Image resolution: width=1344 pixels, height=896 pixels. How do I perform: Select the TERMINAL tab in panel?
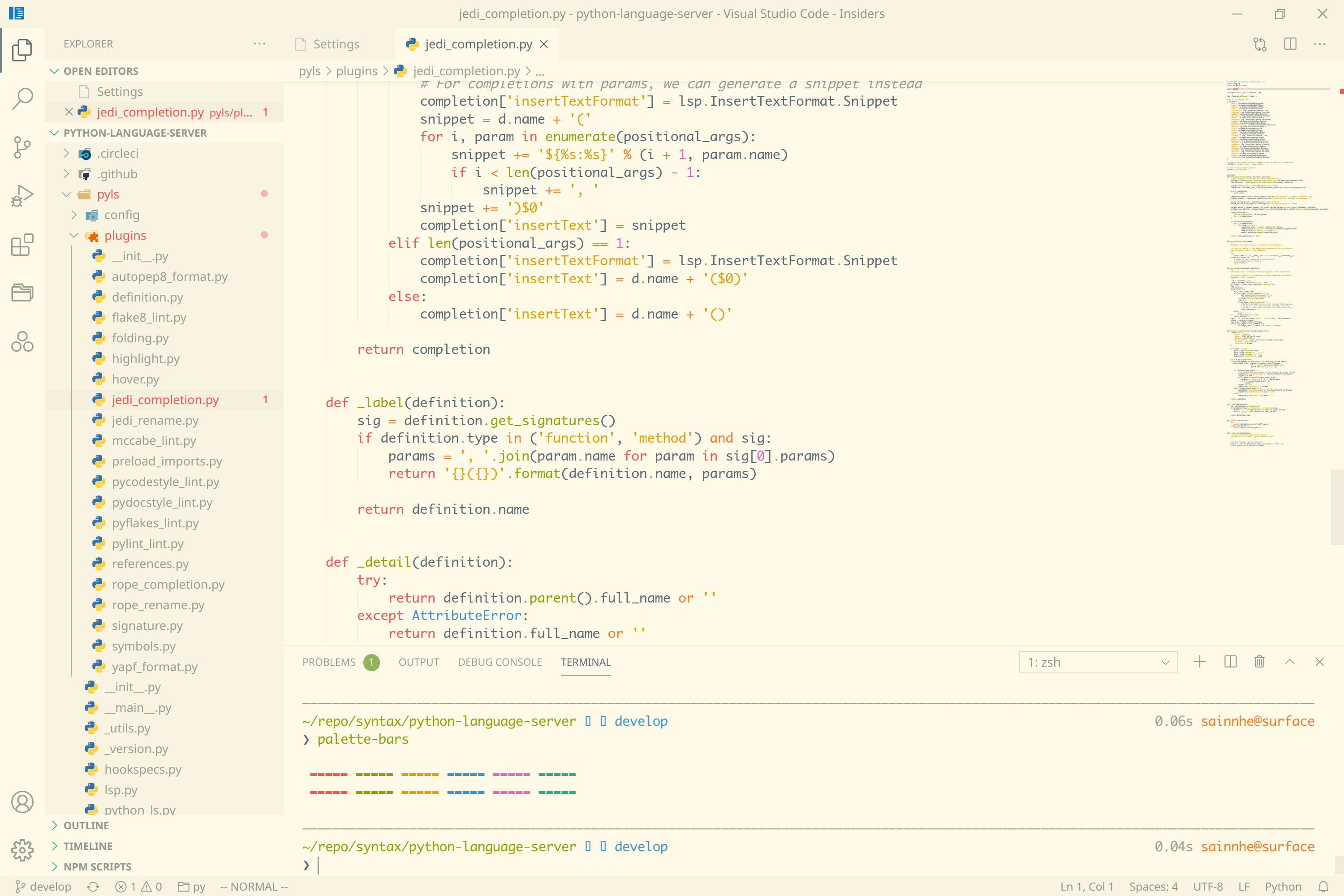pyautogui.click(x=586, y=661)
